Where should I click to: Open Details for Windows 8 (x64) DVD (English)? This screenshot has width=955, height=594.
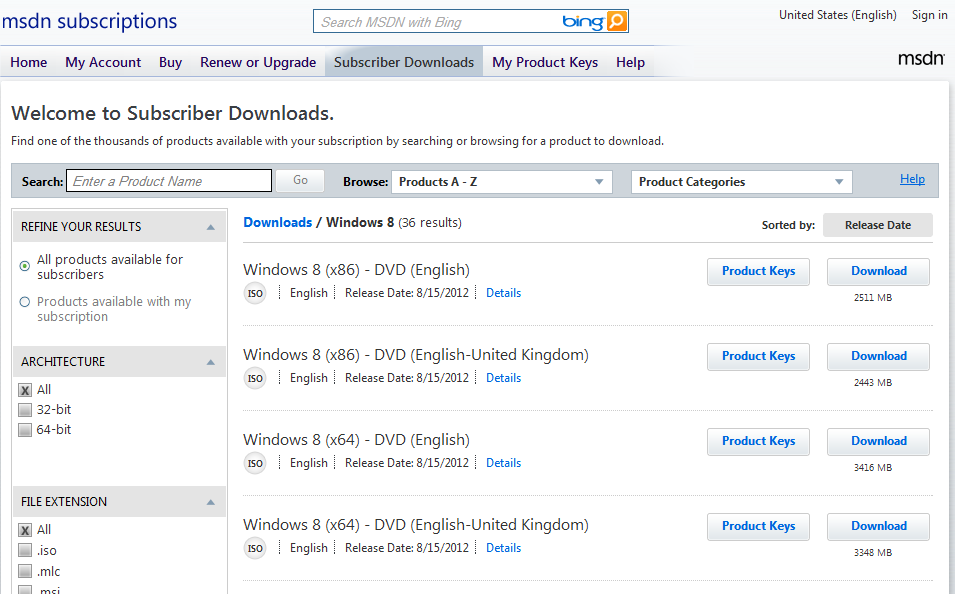(x=504, y=463)
